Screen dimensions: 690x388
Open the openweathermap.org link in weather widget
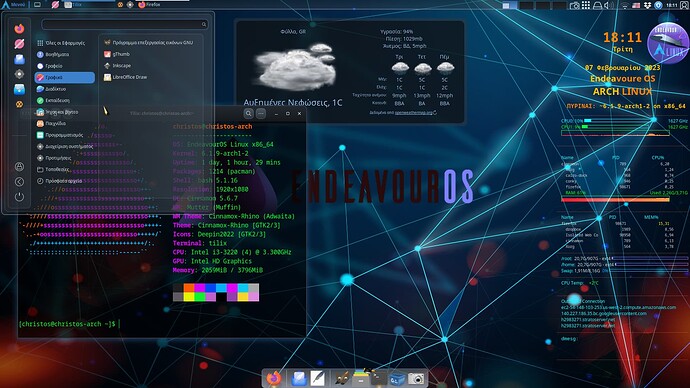pos(413,113)
